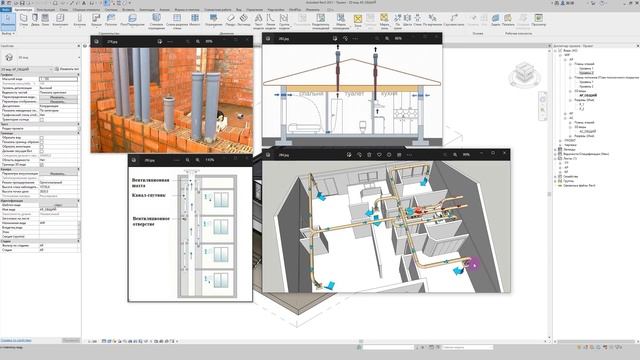Select the Door (Дверь) tool
The width and height of the screenshot is (640, 360).
[x=35, y=20]
